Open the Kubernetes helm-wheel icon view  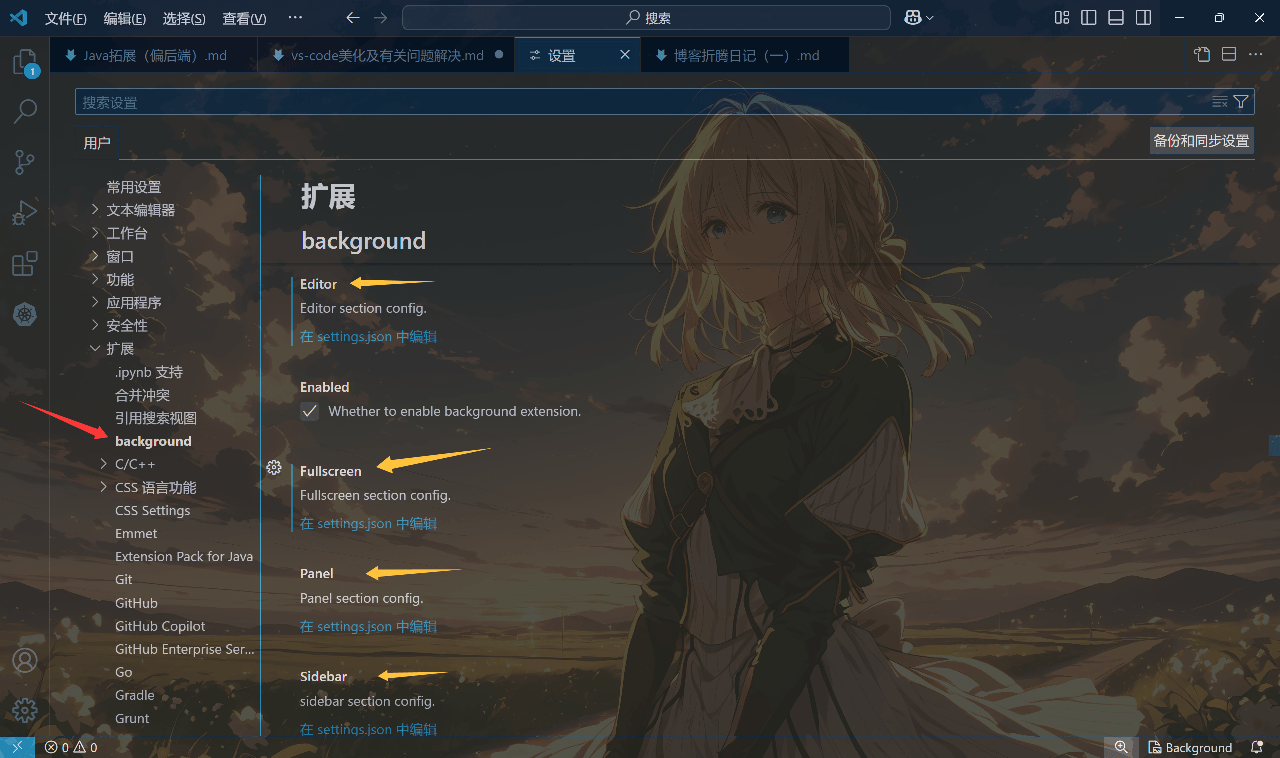click(x=24, y=315)
